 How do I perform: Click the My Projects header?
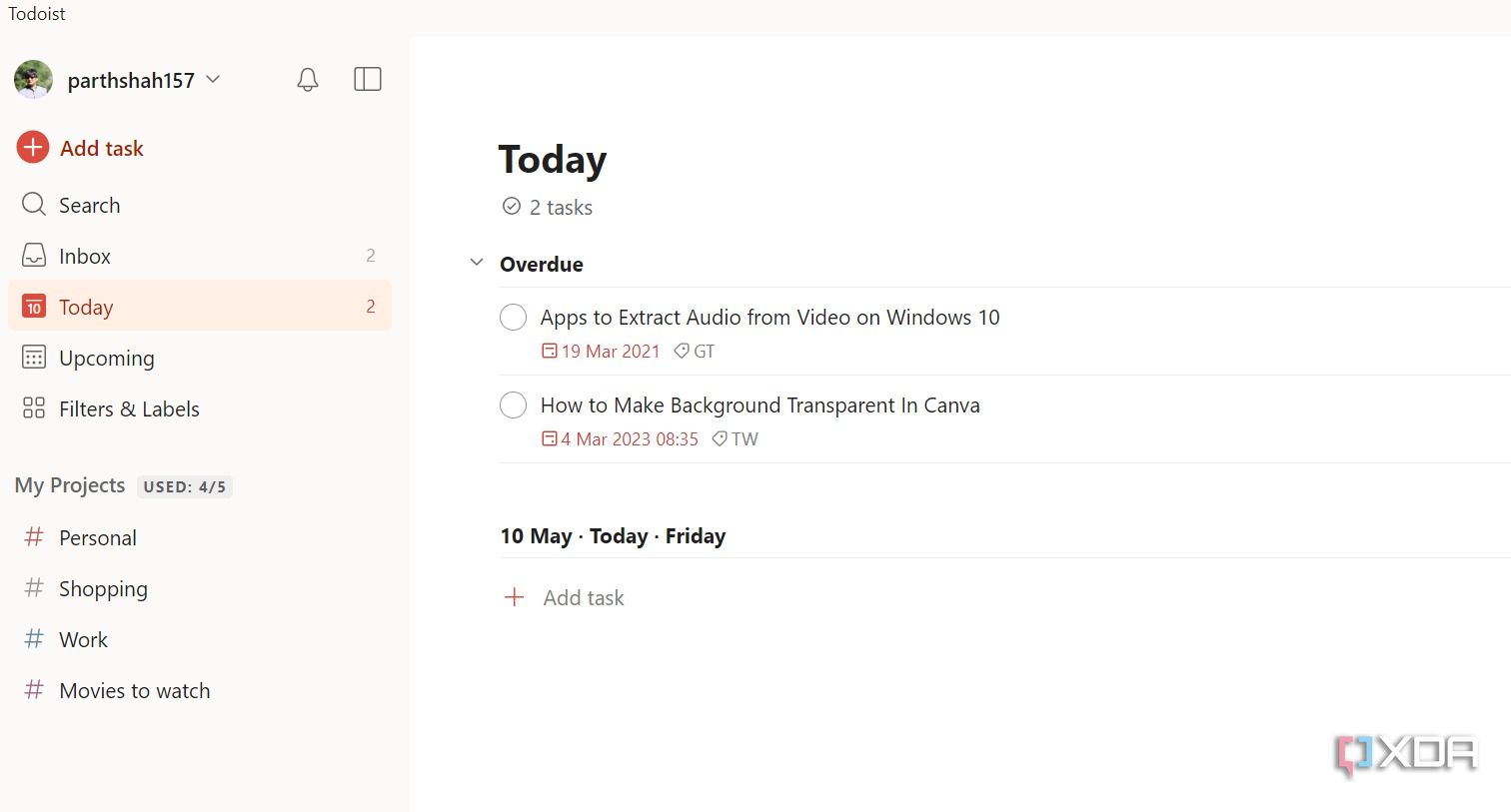(70, 485)
